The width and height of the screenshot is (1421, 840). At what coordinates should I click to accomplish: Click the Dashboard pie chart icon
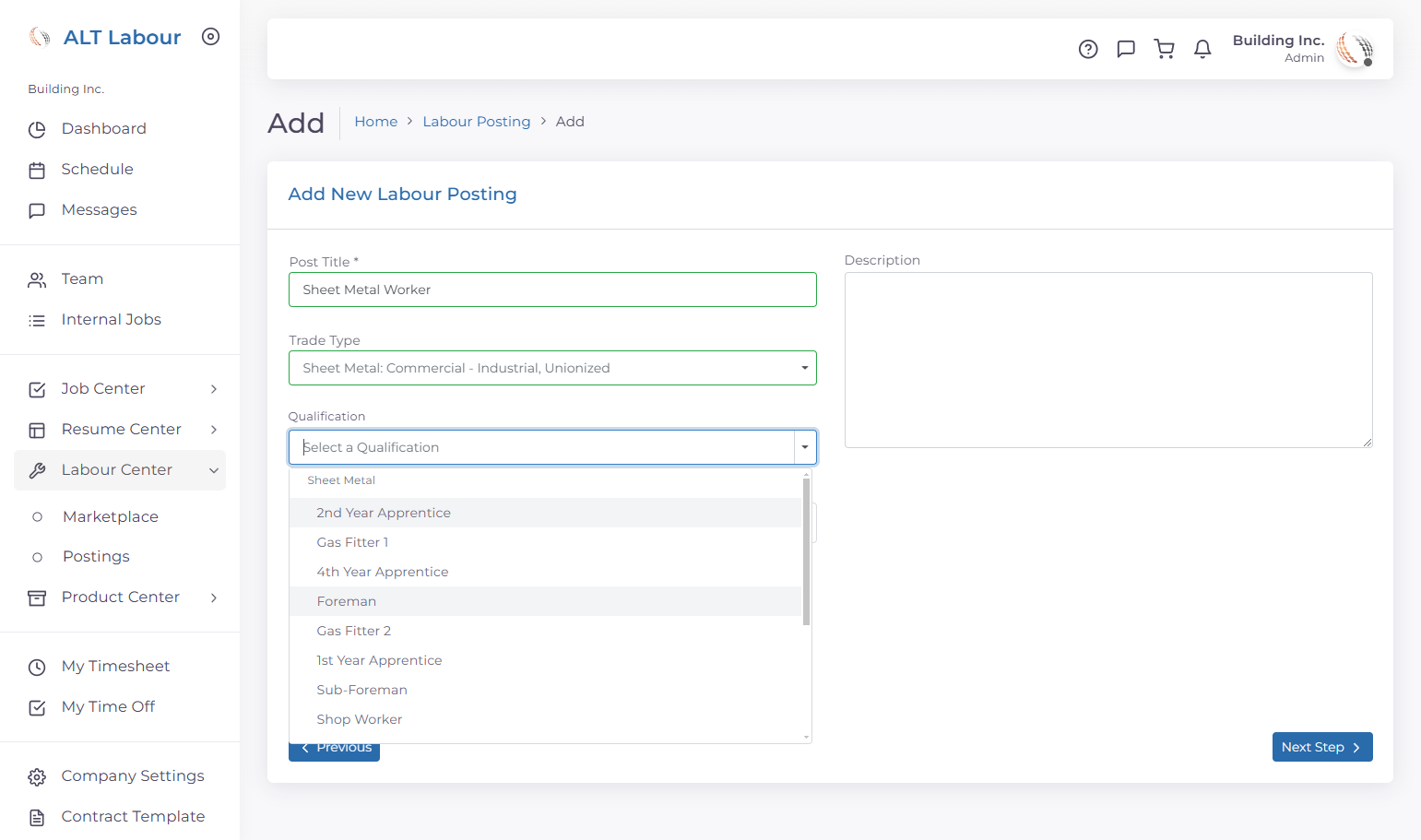tap(37, 130)
